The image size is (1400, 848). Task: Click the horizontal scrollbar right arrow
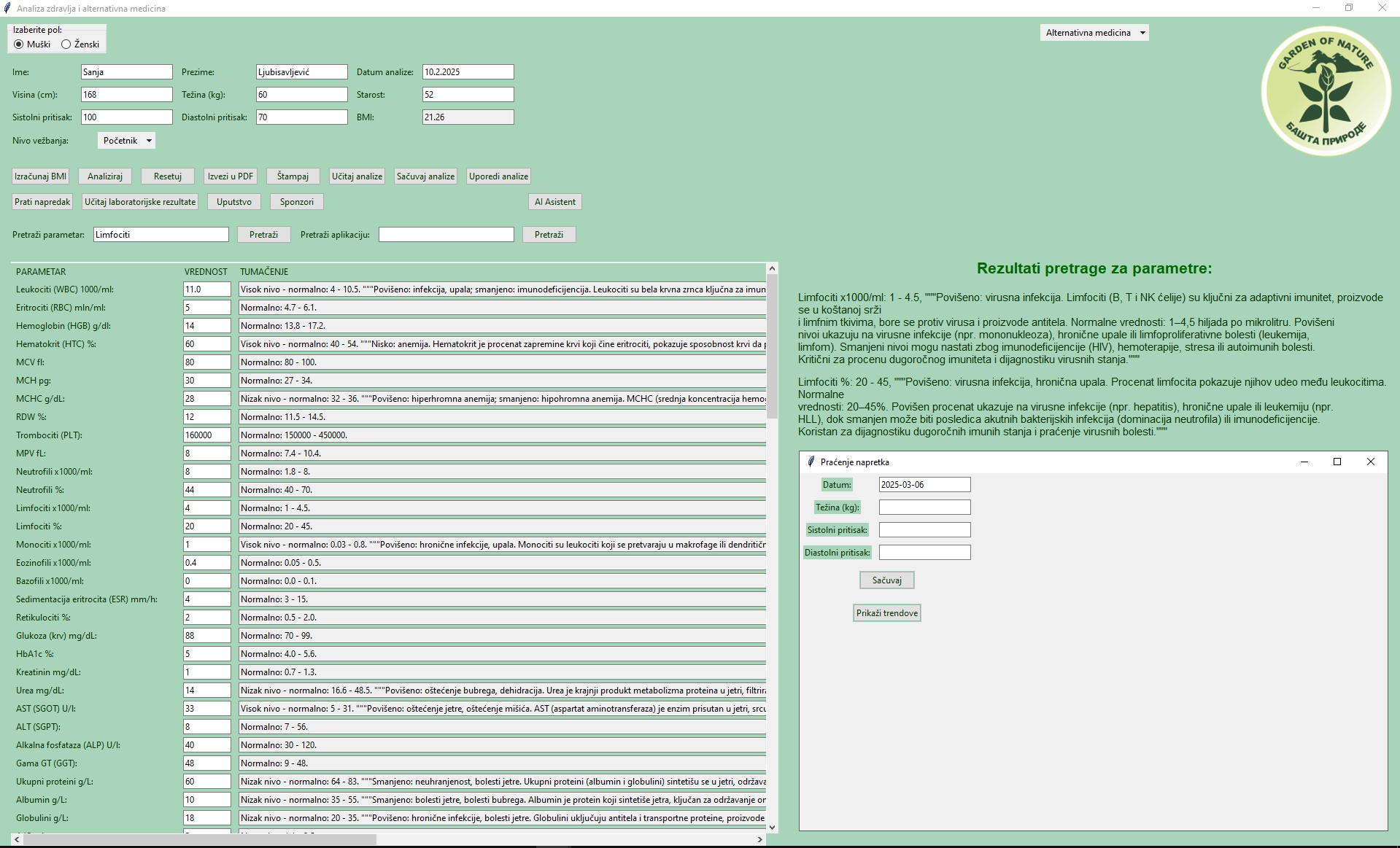759,839
